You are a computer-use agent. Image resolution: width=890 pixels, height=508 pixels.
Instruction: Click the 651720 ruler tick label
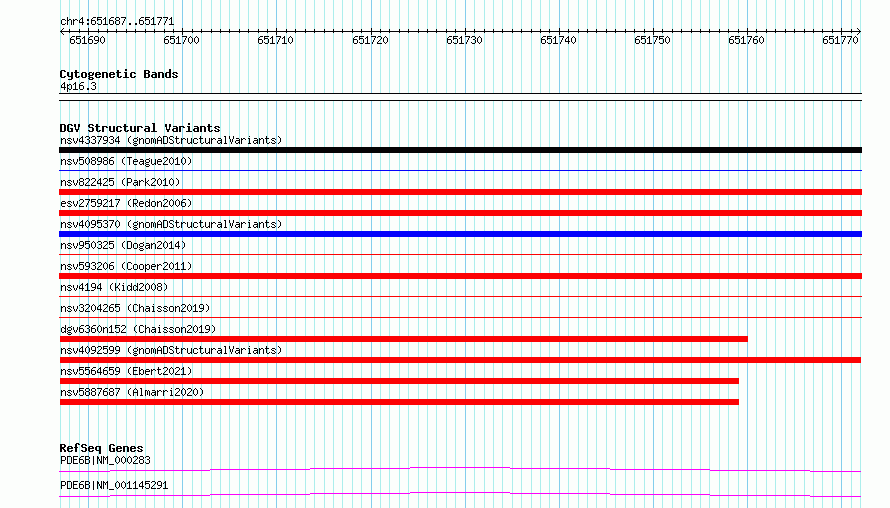[370, 40]
